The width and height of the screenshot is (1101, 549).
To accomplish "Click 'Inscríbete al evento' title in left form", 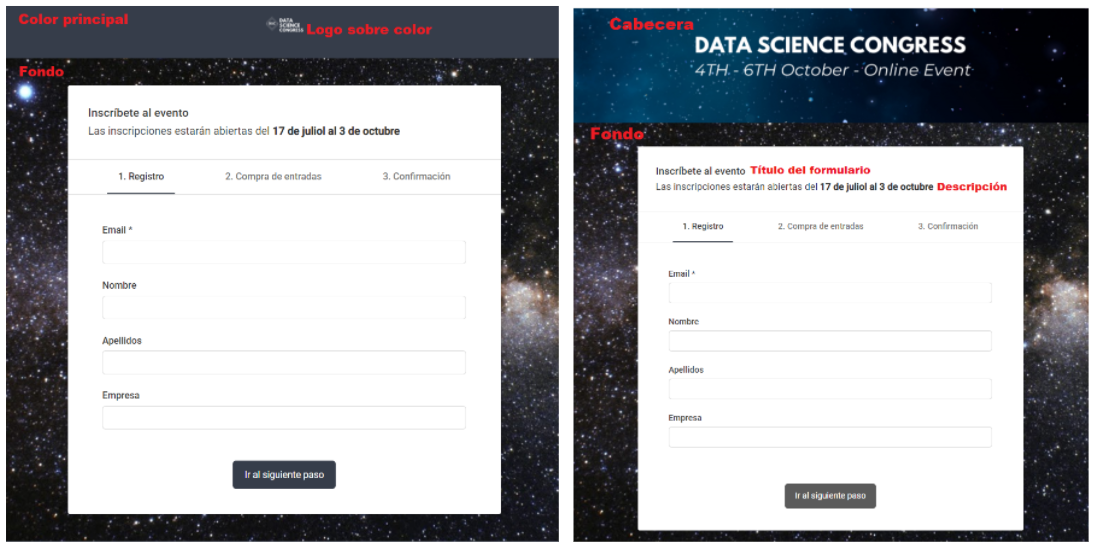I will point(138,113).
